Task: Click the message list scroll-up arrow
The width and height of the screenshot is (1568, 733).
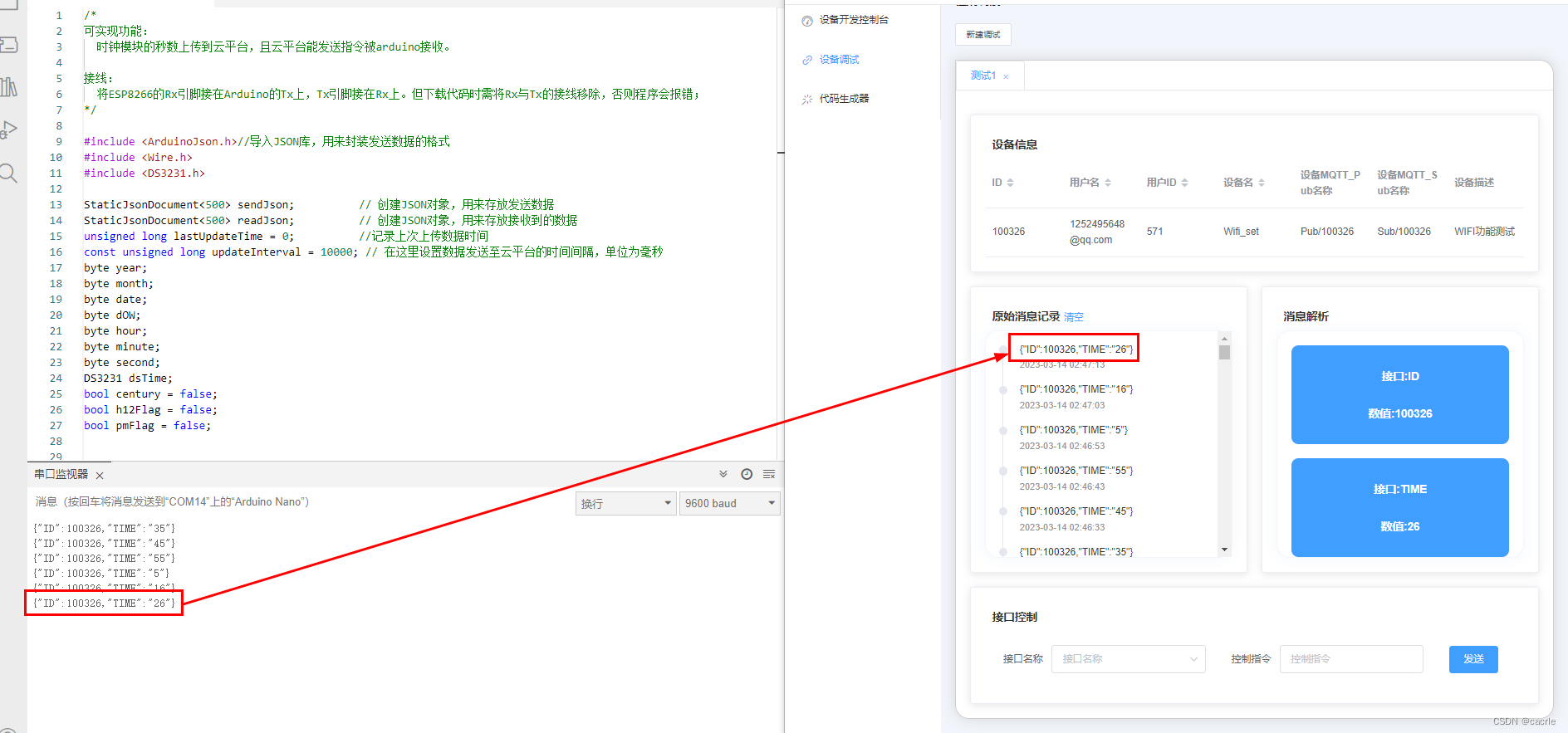Action: [x=1224, y=339]
